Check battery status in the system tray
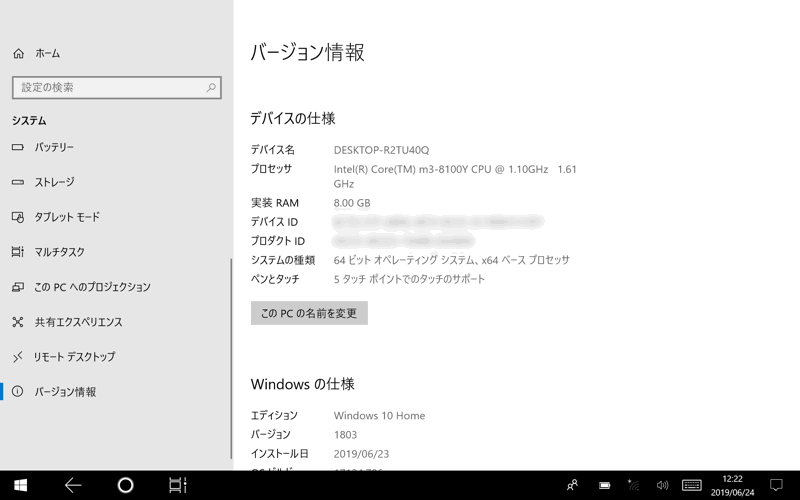 tap(604, 485)
